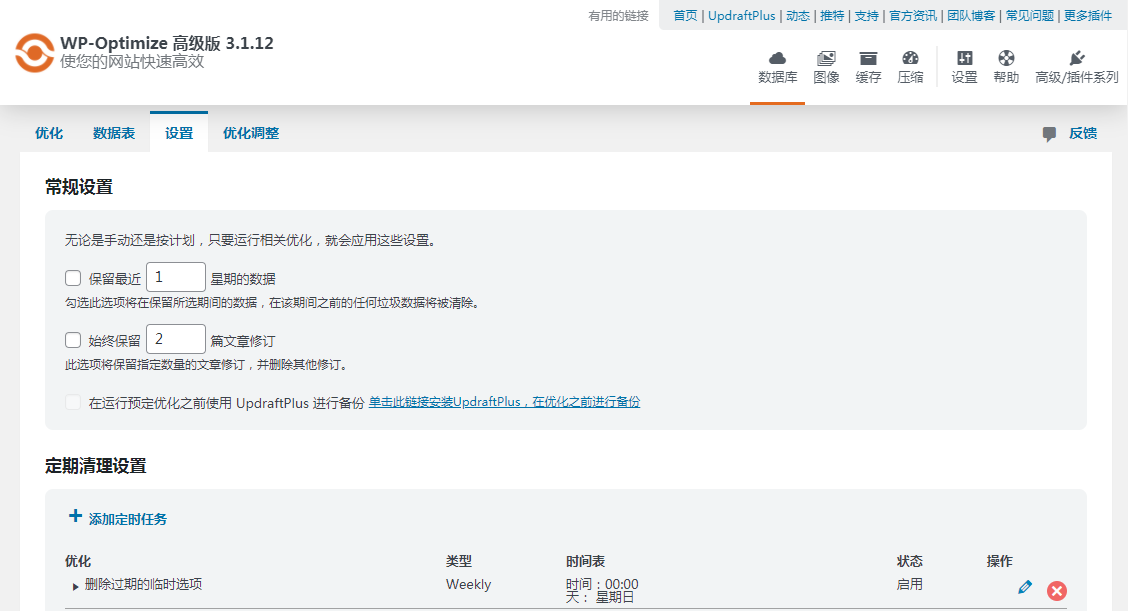Edit the scheduled task with pencil icon
The height and width of the screenshot is (611, 1128).
click(x=1024, y=589)
